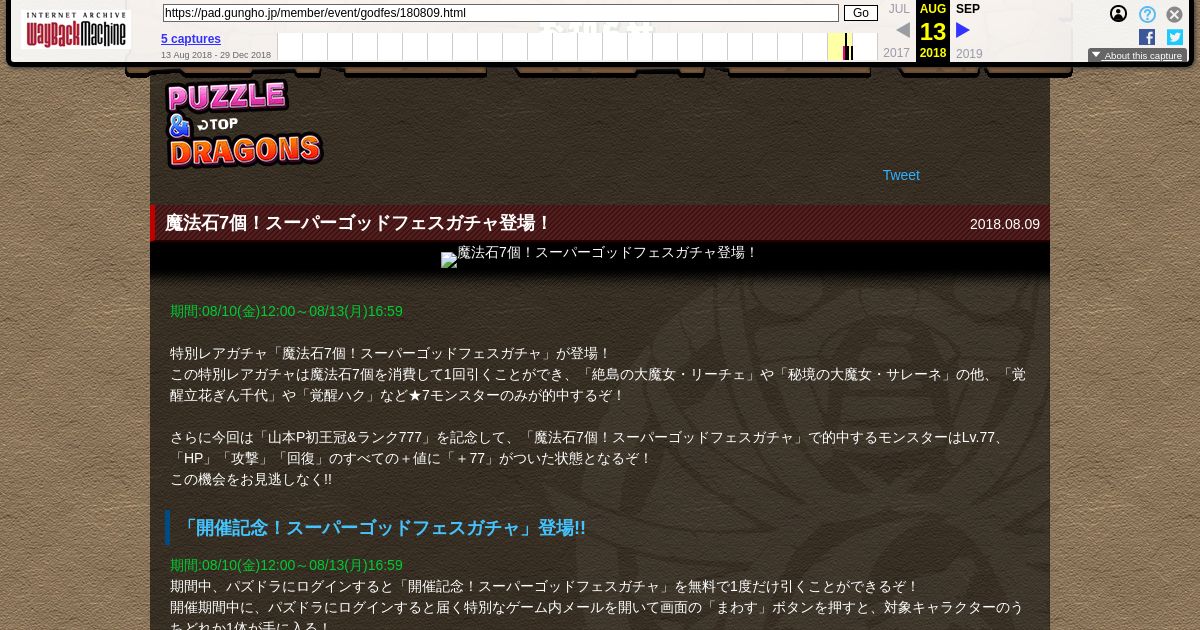This screenshot has width=1200, height=630.
Task: Share capture on Facebook icon
Action: 1147,37
